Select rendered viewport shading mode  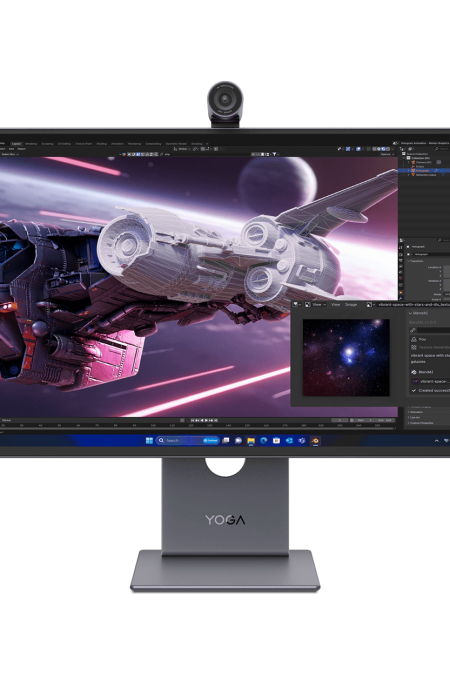[x=388, y=149]
